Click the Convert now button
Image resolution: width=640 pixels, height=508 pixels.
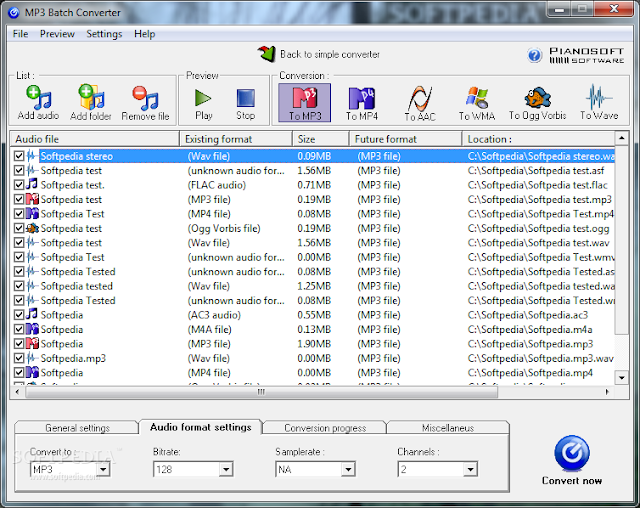pos(571,460)
